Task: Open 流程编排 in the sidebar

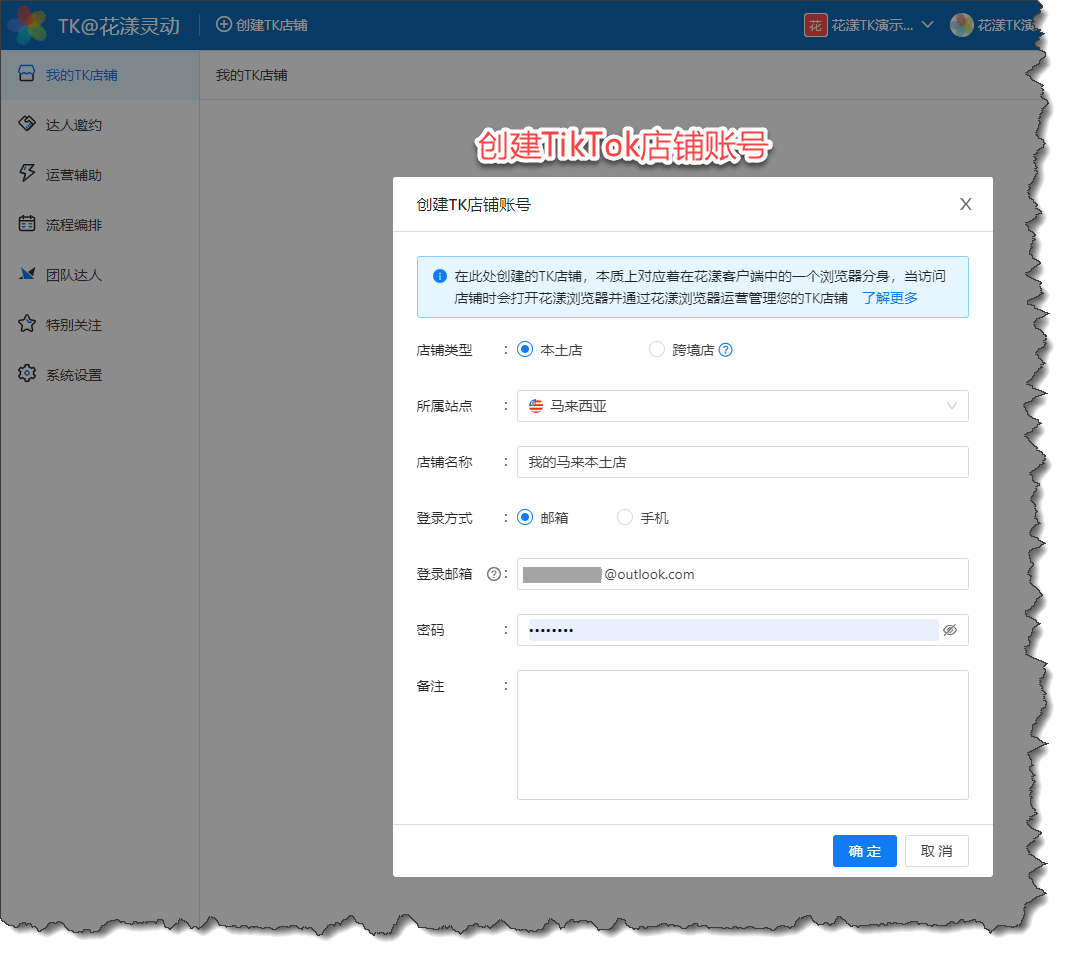Action: click(100, 225)
